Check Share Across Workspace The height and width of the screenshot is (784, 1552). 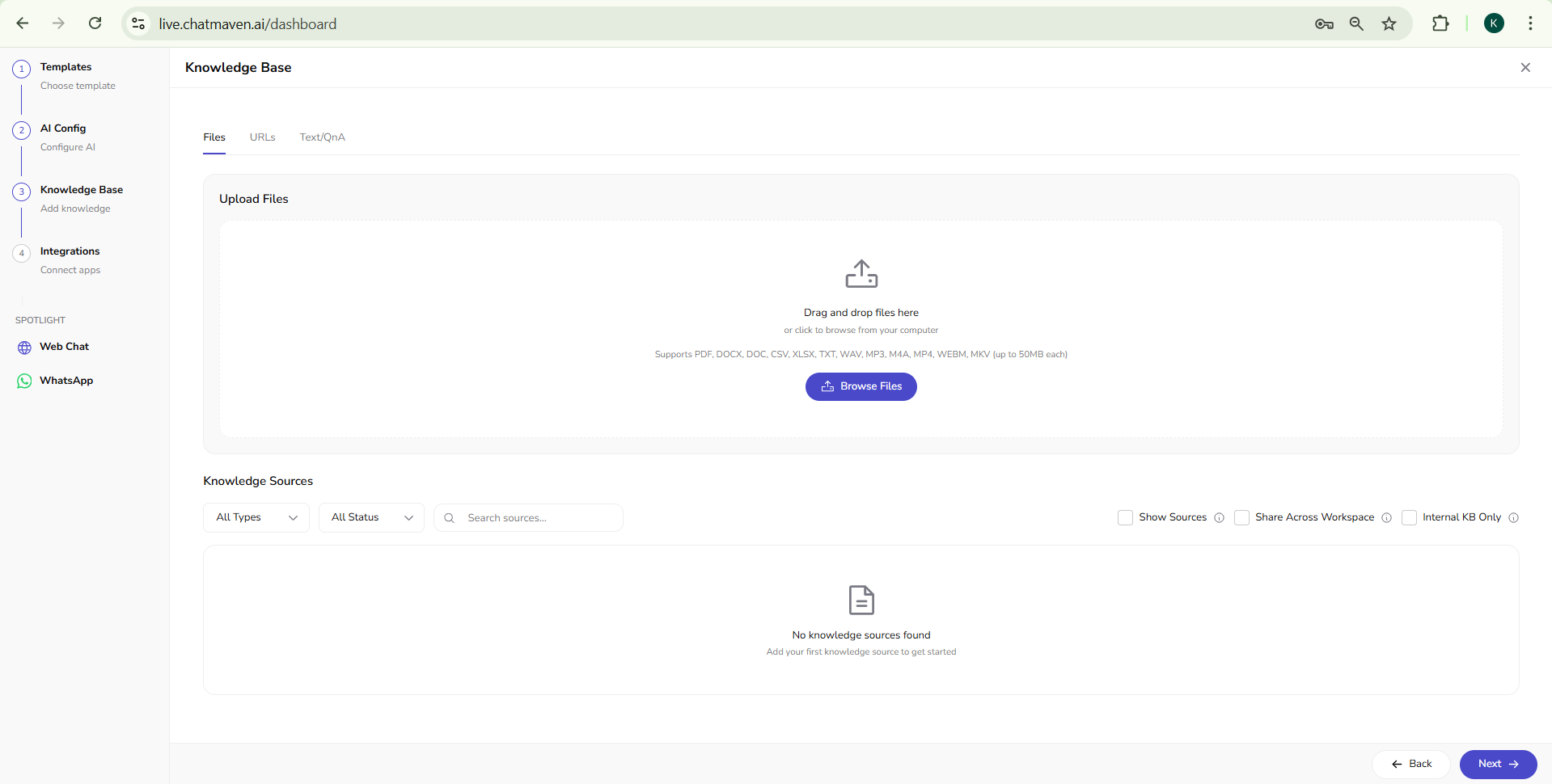tap(1241, 517)
